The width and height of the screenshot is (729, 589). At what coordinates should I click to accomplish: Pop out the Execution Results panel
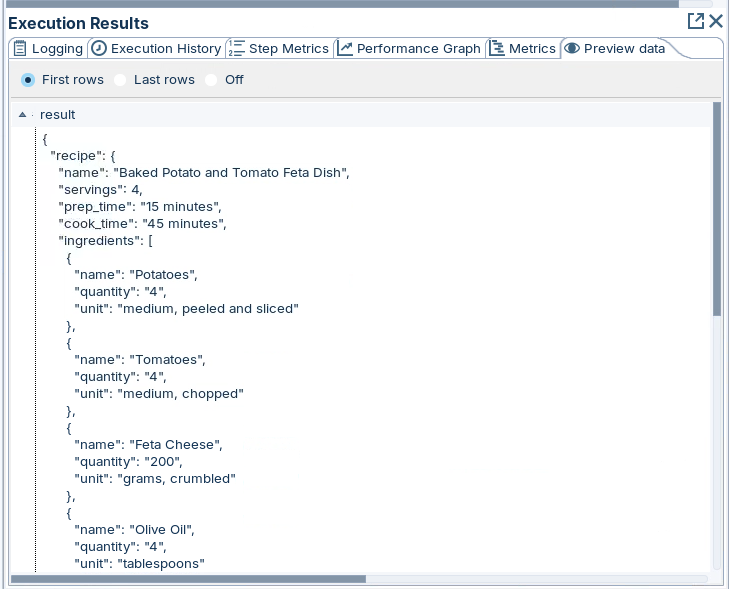coord(696,21)
